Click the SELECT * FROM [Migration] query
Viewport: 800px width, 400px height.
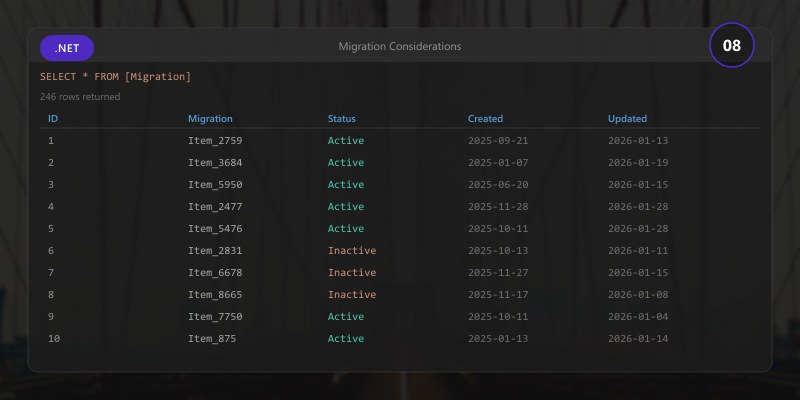115,77
